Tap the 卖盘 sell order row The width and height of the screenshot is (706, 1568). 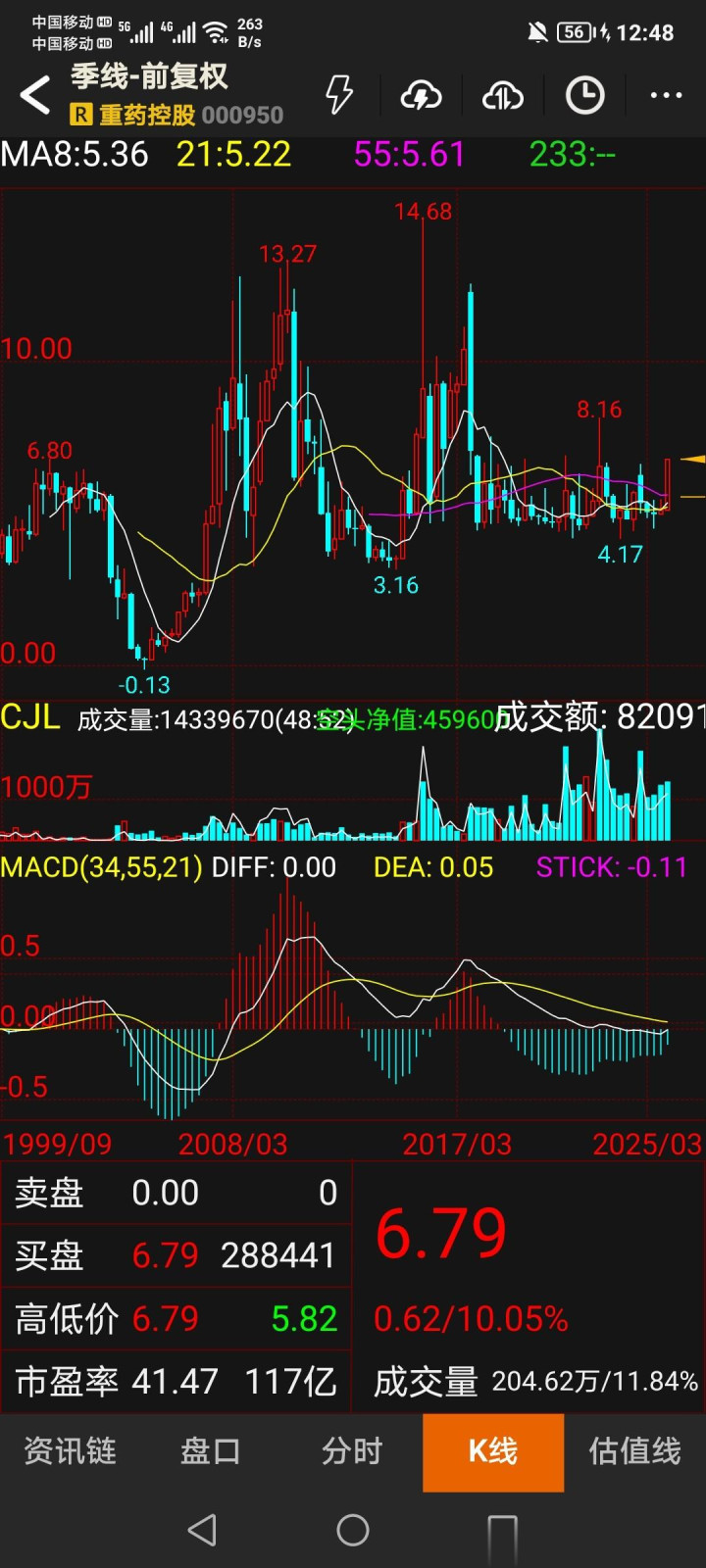click(x=176, y=1193)
